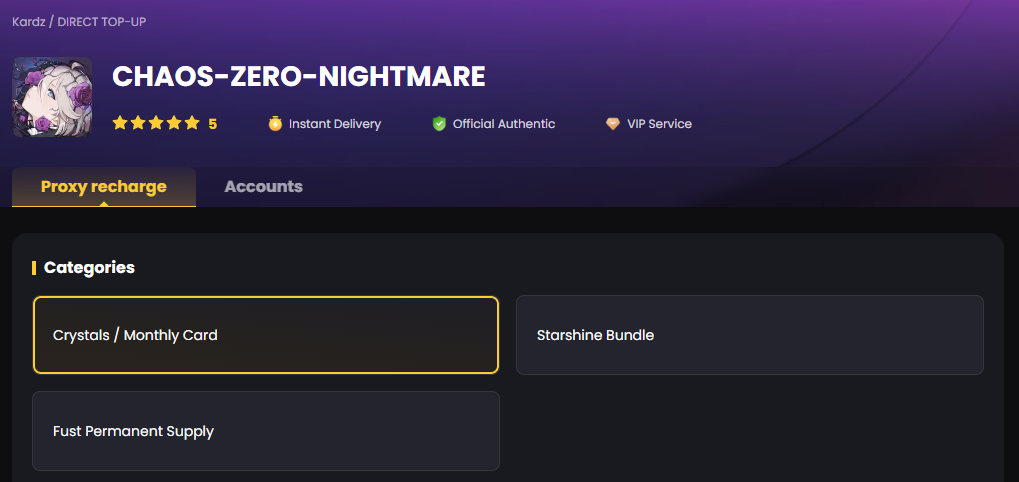Go to Kardz in the breadcrumb

pyautogui.click(x=28, y=22)
